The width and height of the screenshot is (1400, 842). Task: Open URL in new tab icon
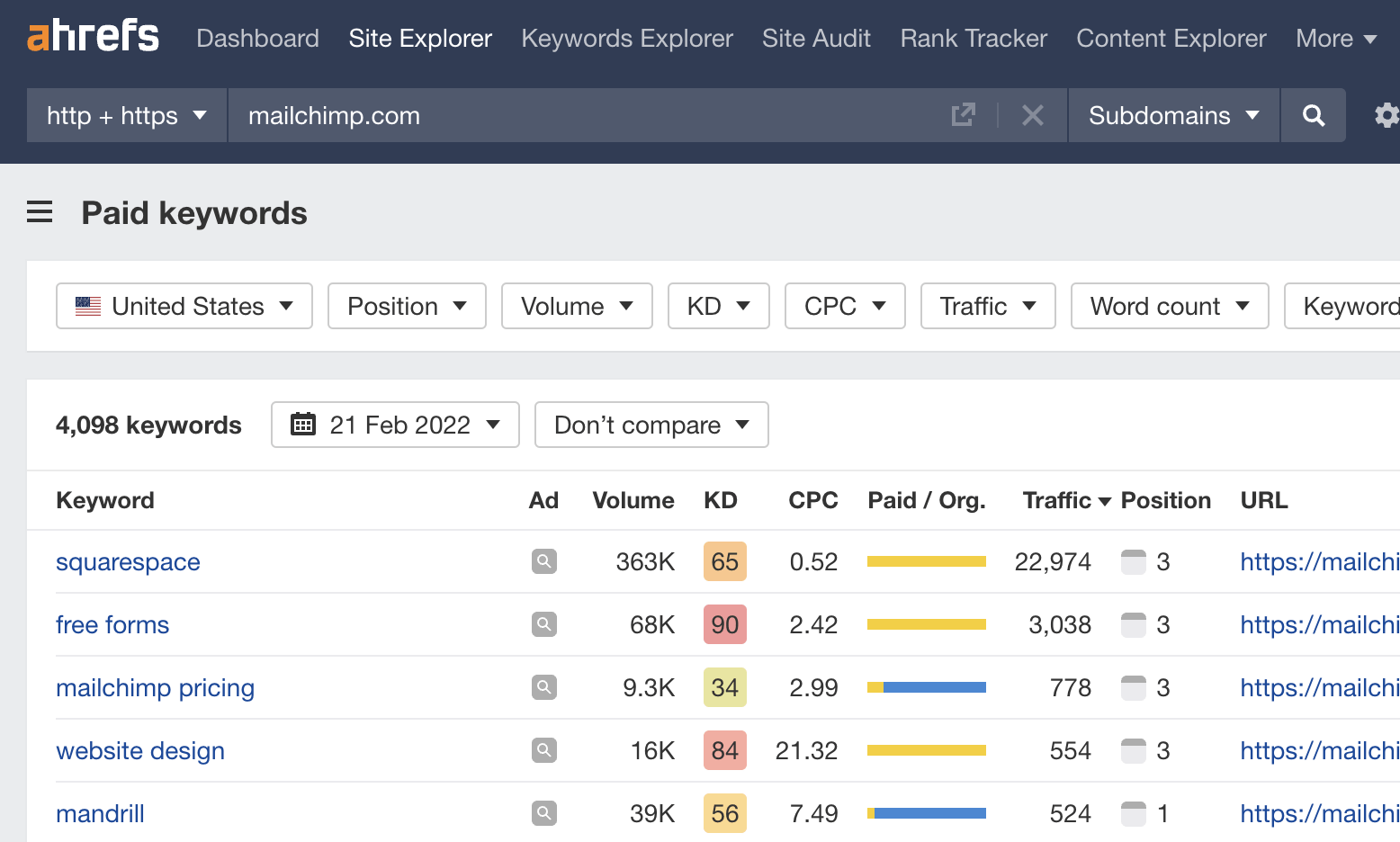point(963,115)
